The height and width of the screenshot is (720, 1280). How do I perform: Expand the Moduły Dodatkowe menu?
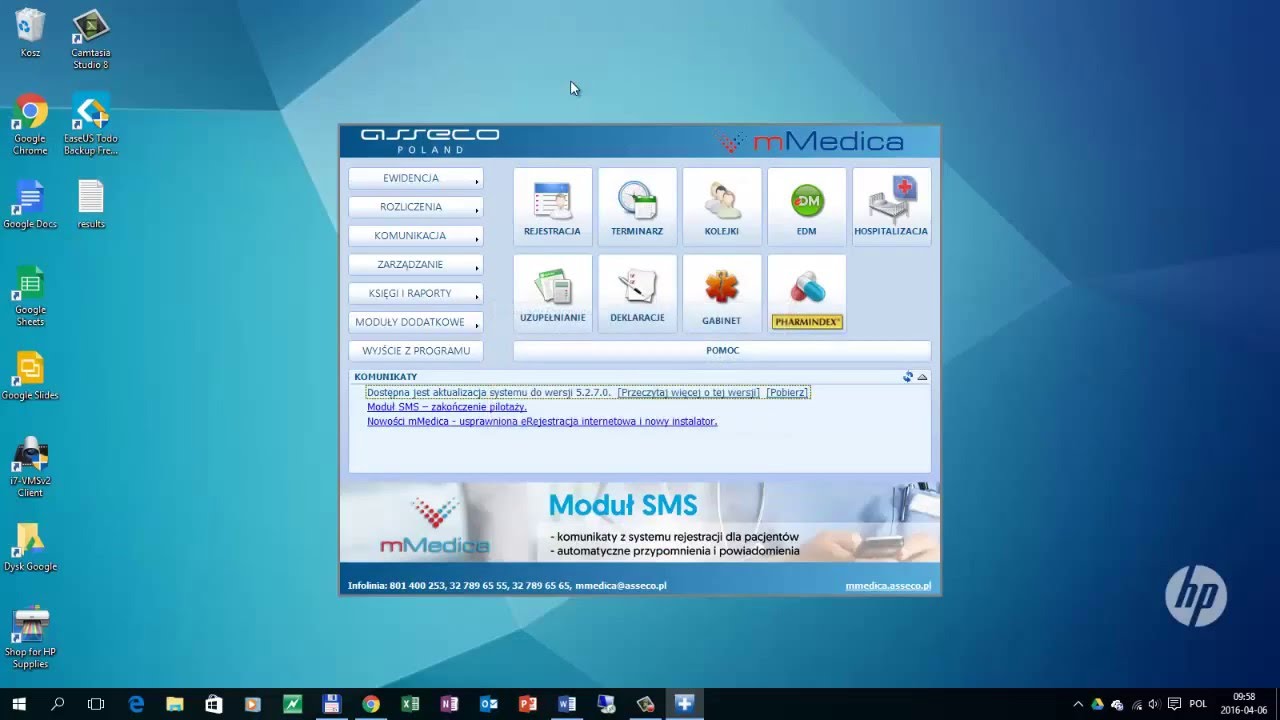(x=416, y=323)
